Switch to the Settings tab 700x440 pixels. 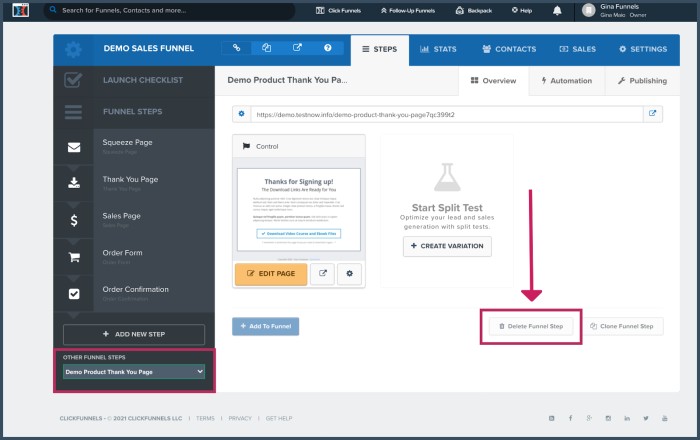643,49
